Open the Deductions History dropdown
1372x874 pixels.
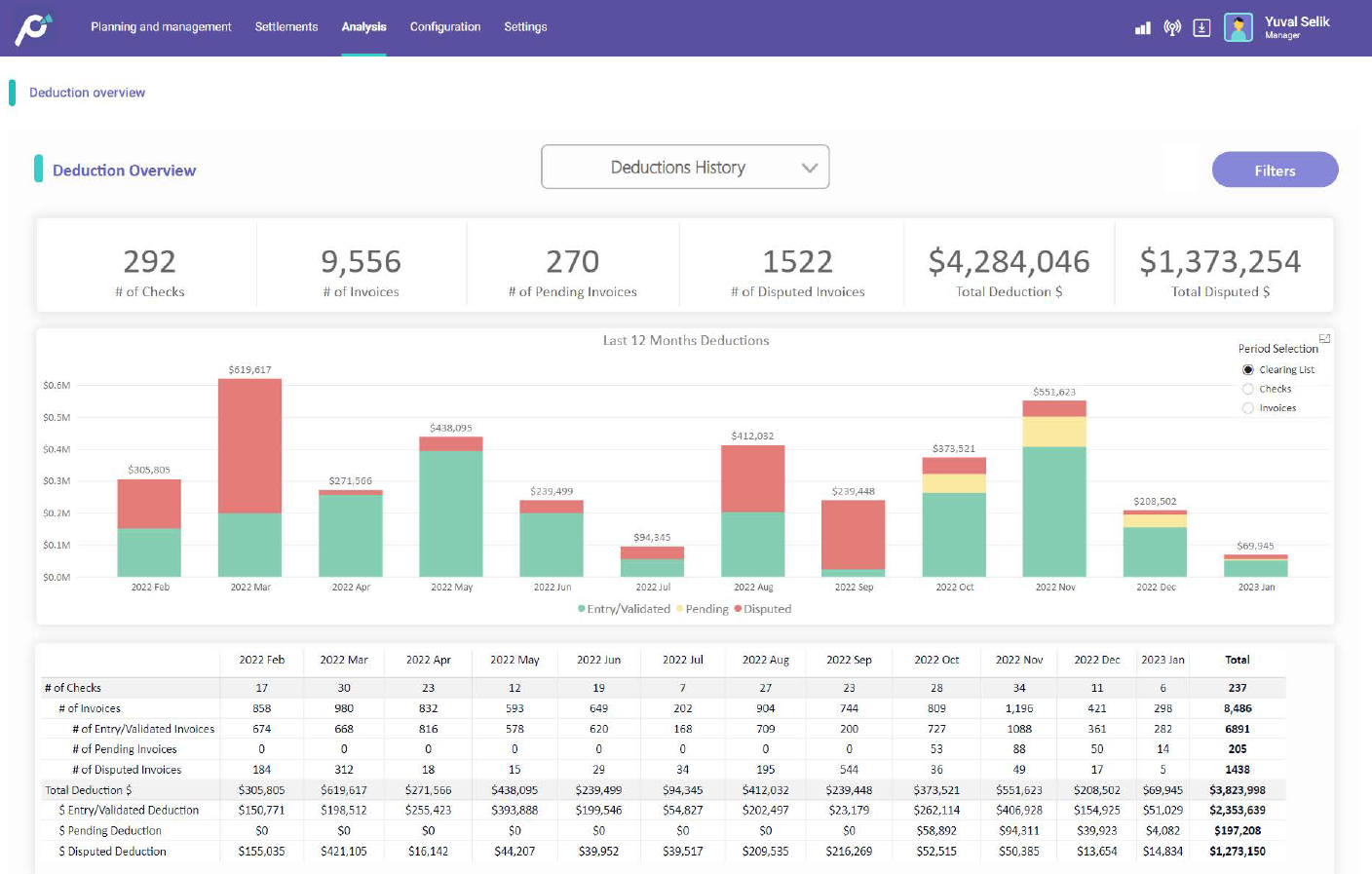tap(685, 167)
